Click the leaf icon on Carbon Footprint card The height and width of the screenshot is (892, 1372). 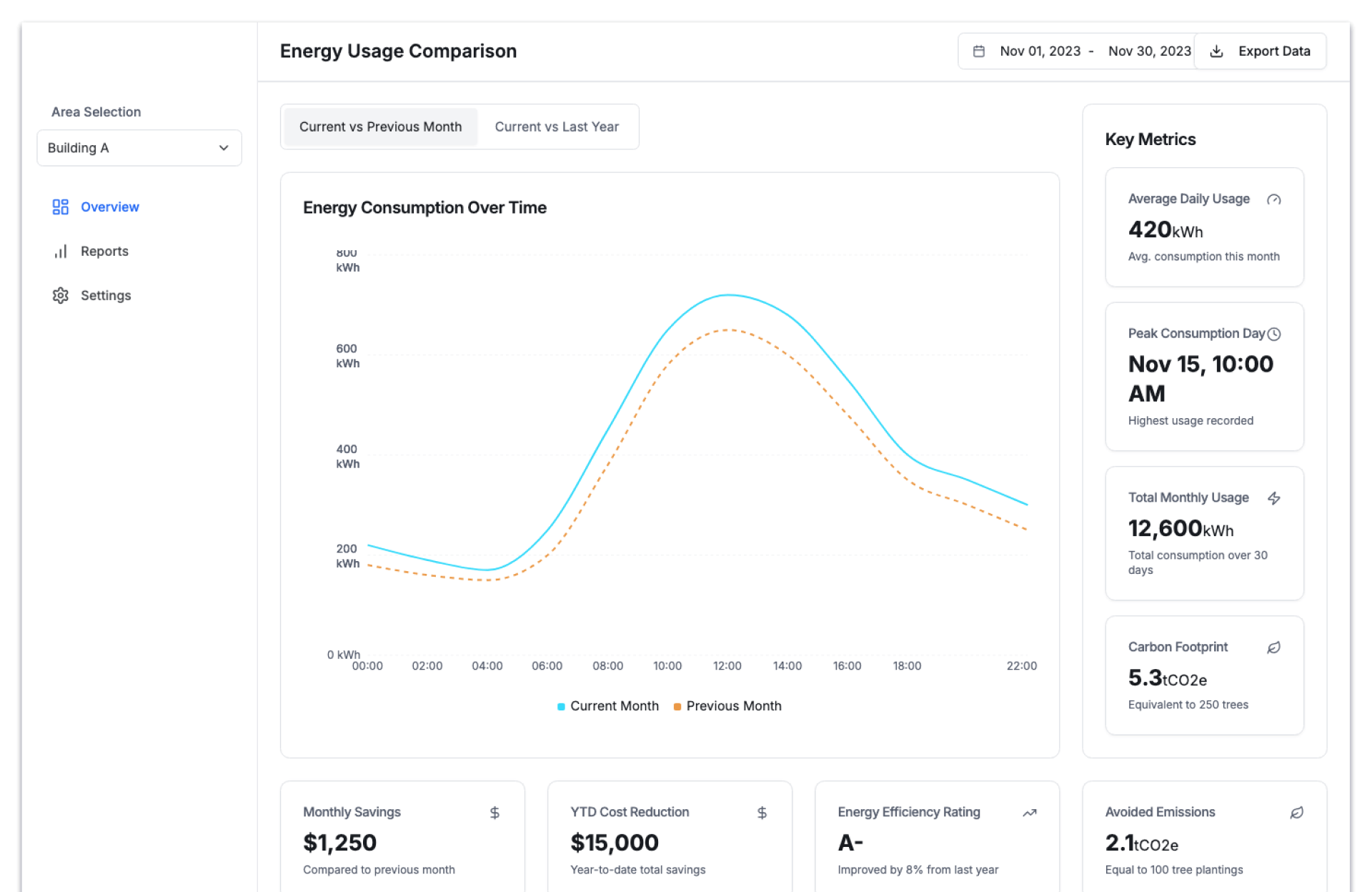(1273, 648)
